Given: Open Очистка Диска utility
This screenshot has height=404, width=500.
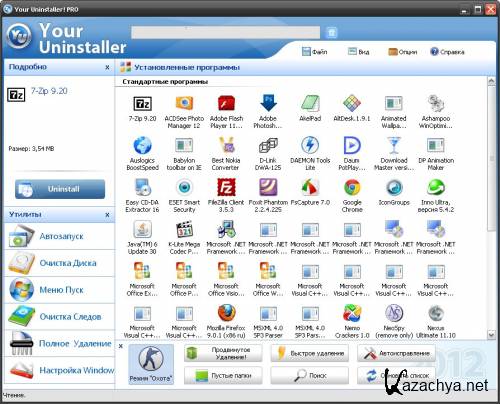Looking at the screenshot, I should [x=59, y=263].
